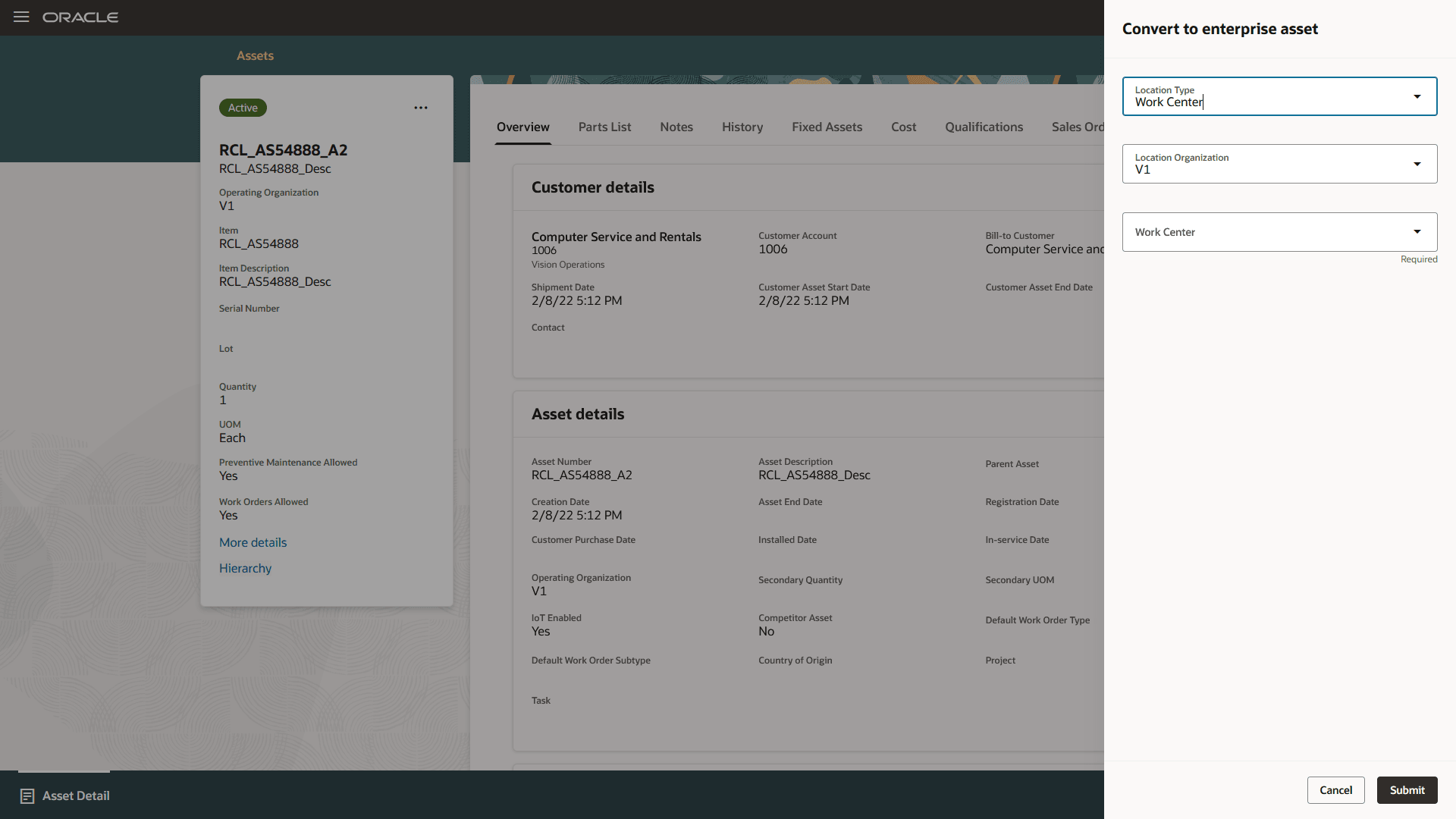
Task: Click the Item value RCL_AS54888
Action: point(259,243)
